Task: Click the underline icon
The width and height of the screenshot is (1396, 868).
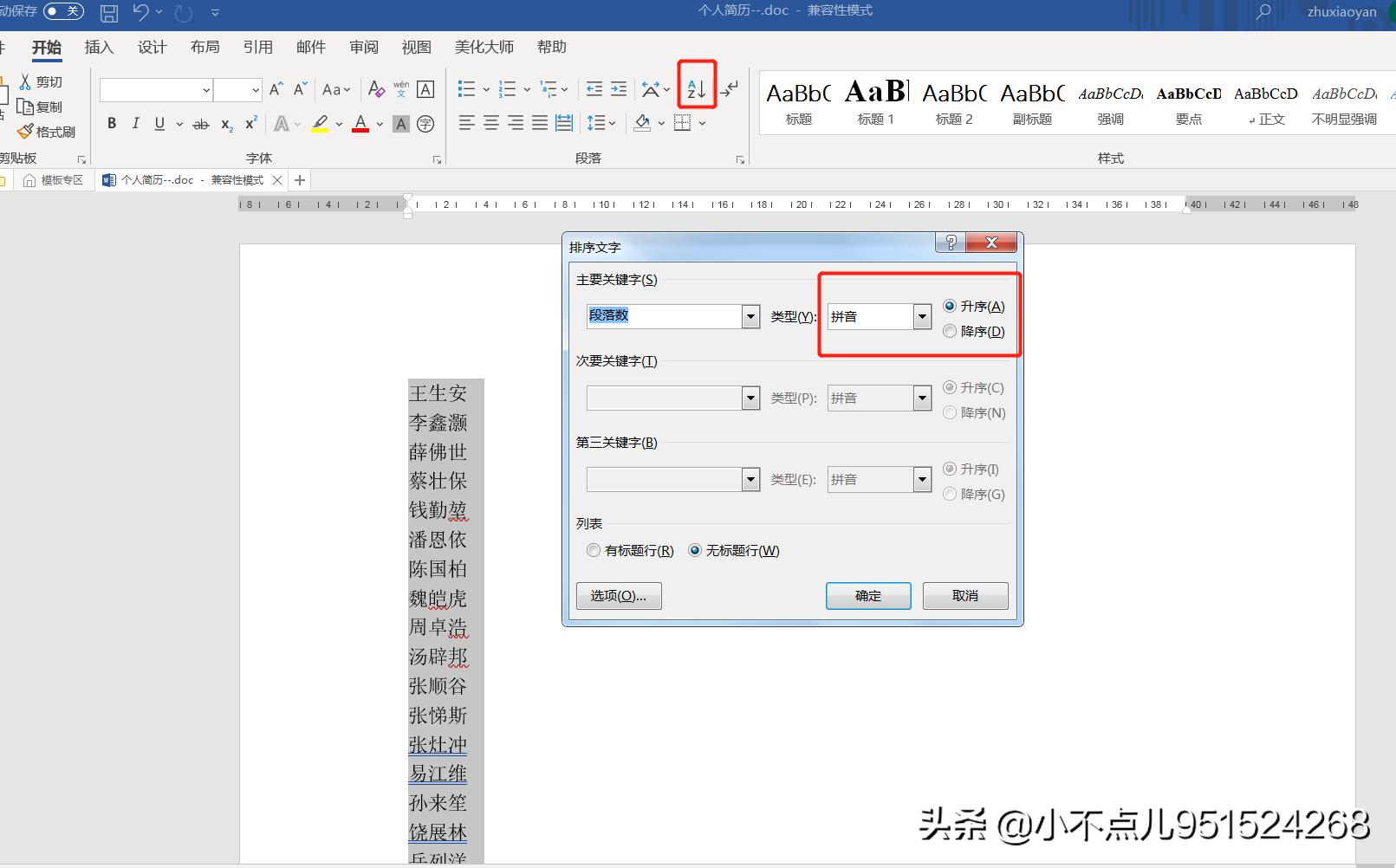Action: pos(159,123)
